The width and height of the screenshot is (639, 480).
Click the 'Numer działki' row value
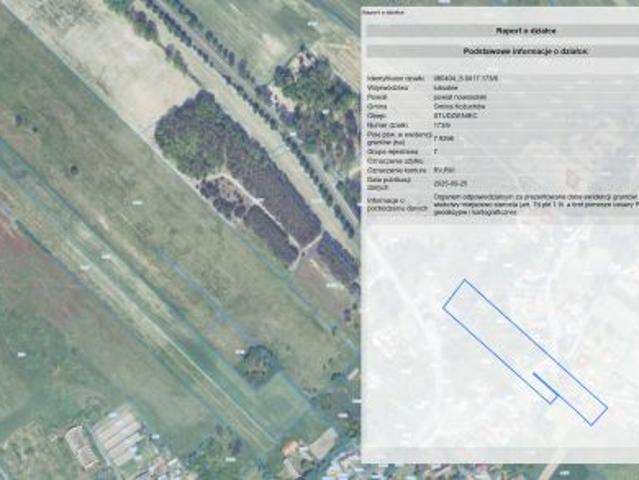coord(442,125)
